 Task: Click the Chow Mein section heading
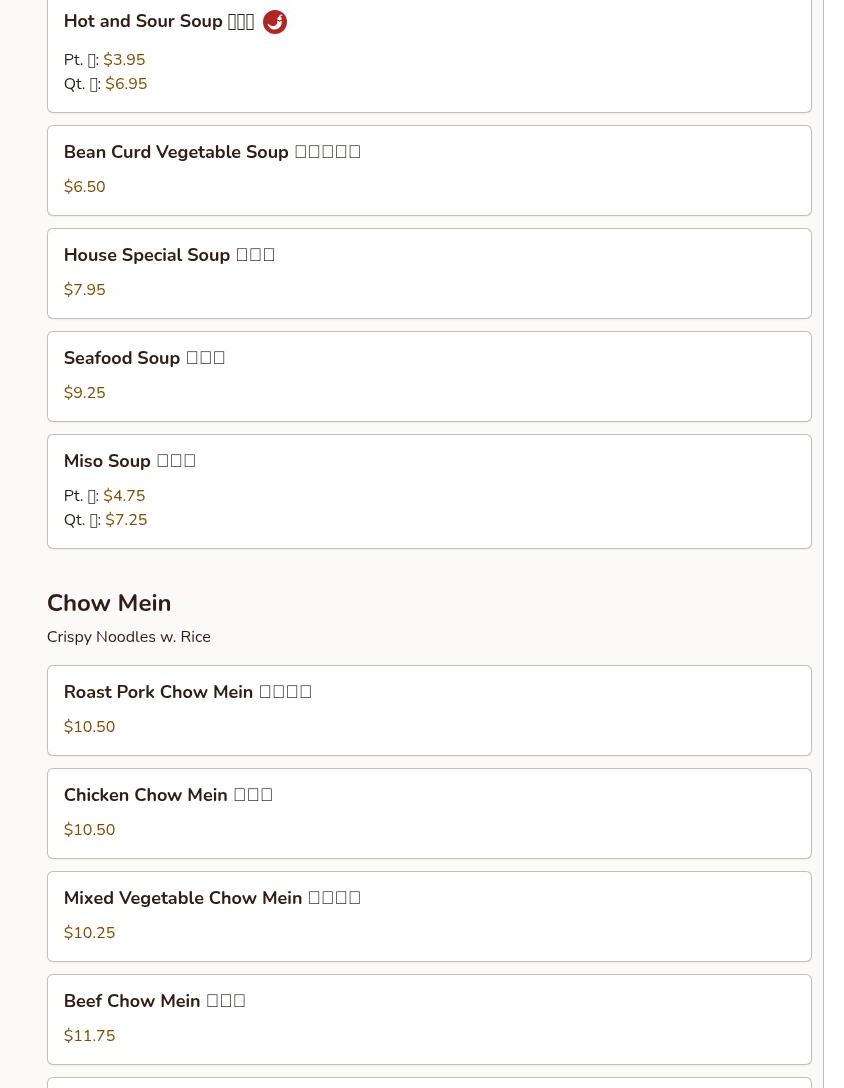(x=109, y=603)
